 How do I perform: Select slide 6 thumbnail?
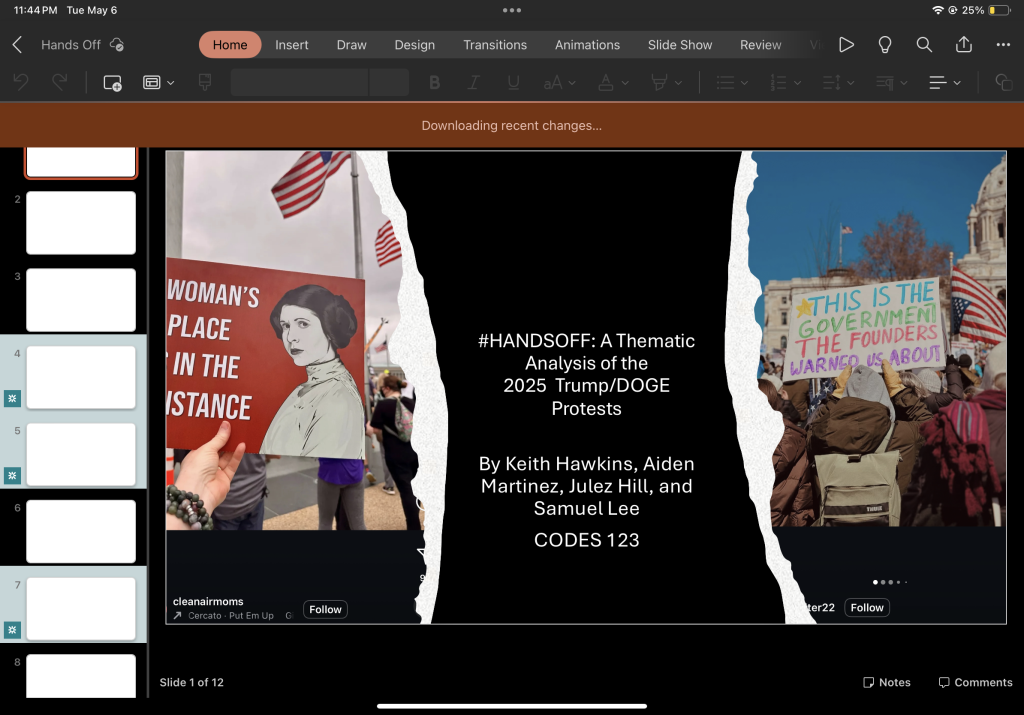coord(81,531)
